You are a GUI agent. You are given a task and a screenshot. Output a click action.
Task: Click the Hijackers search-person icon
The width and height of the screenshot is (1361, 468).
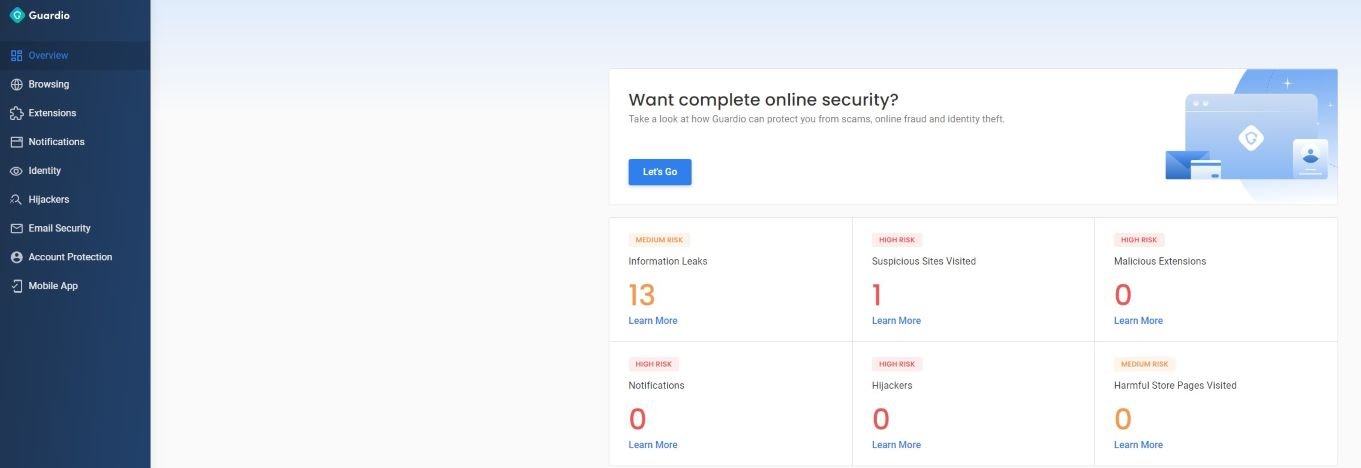point(16,200)
